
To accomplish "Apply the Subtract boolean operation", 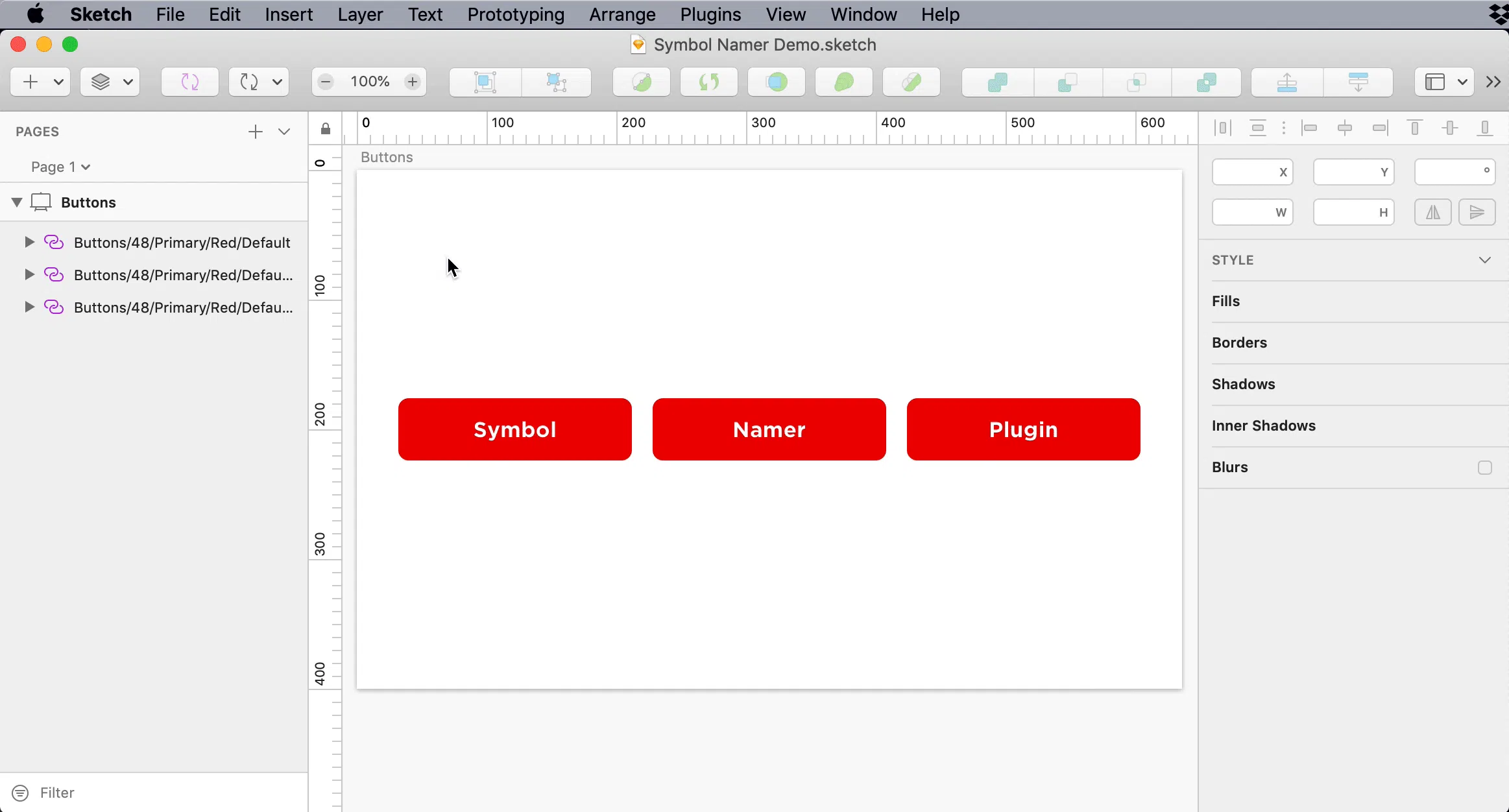I will tap(1067, 82).
